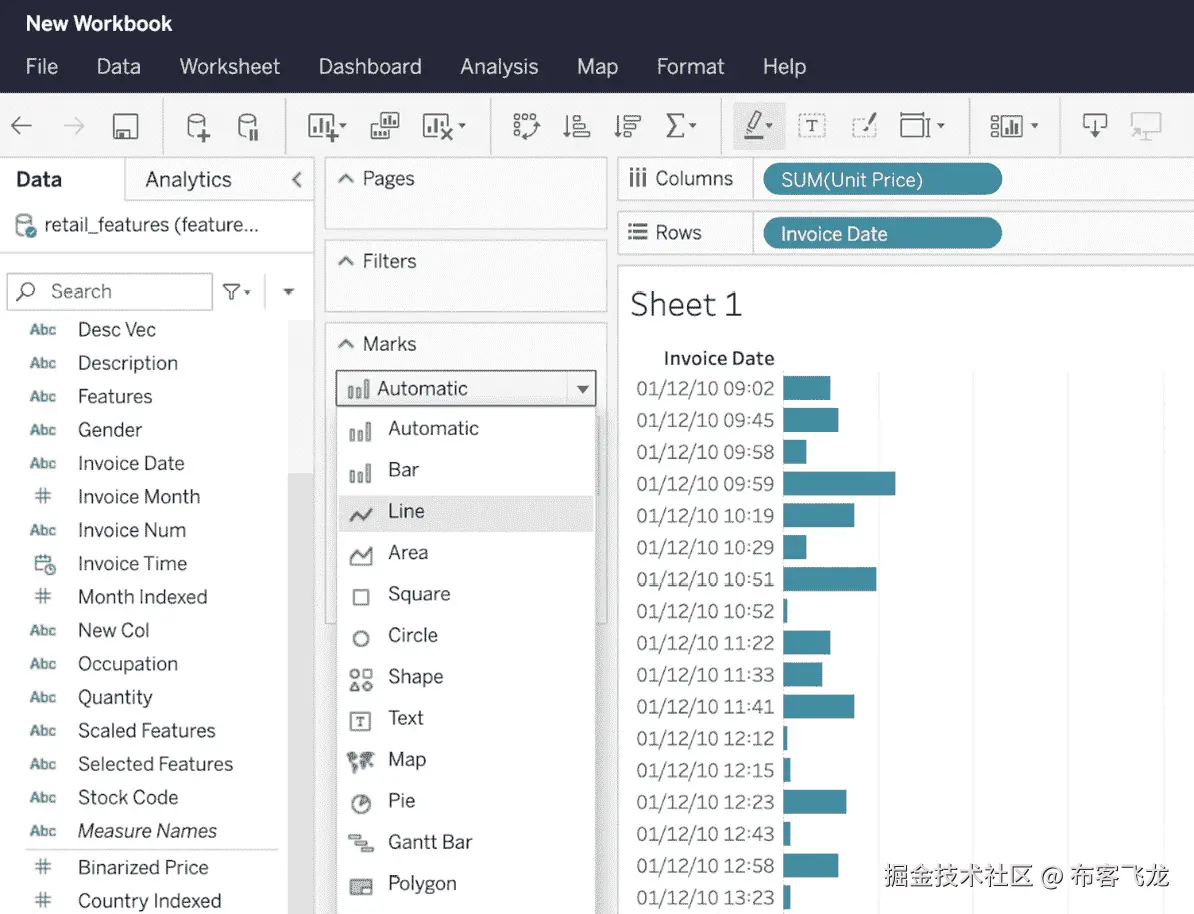Viewport: 1194px width, 914px height.
Task: Click the Sort Descending toolbar icon
Action: click(x=627, y=126)
